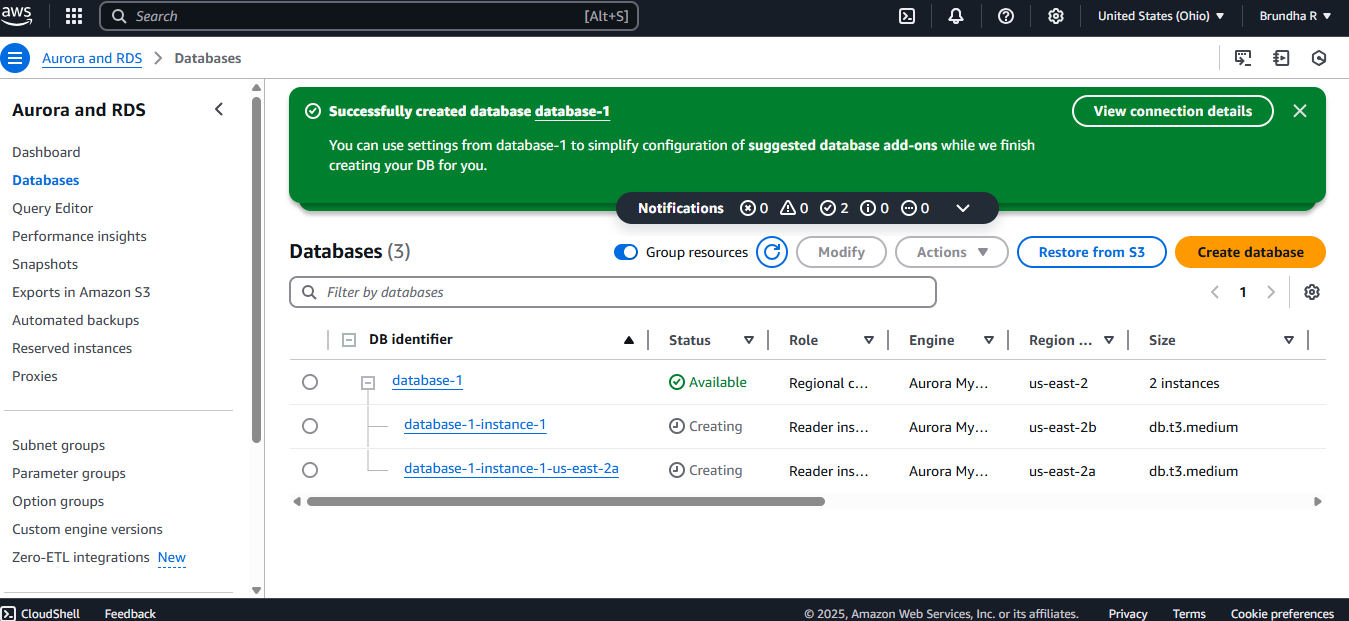Click the info count notification icon
Viewport: 1349px width, 621px height.
pos(868,208)
